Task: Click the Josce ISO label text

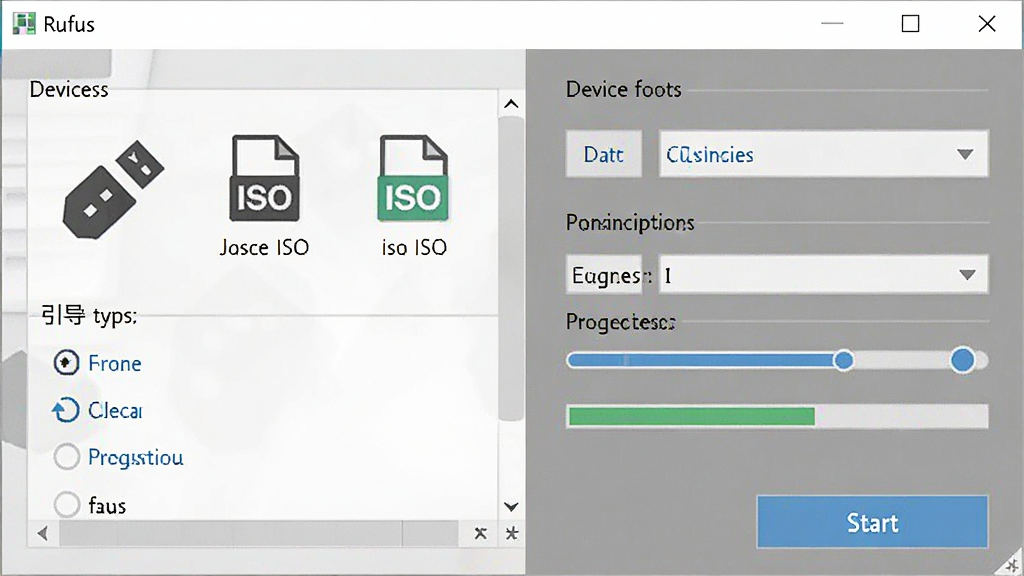Action: tap(264, 248)
